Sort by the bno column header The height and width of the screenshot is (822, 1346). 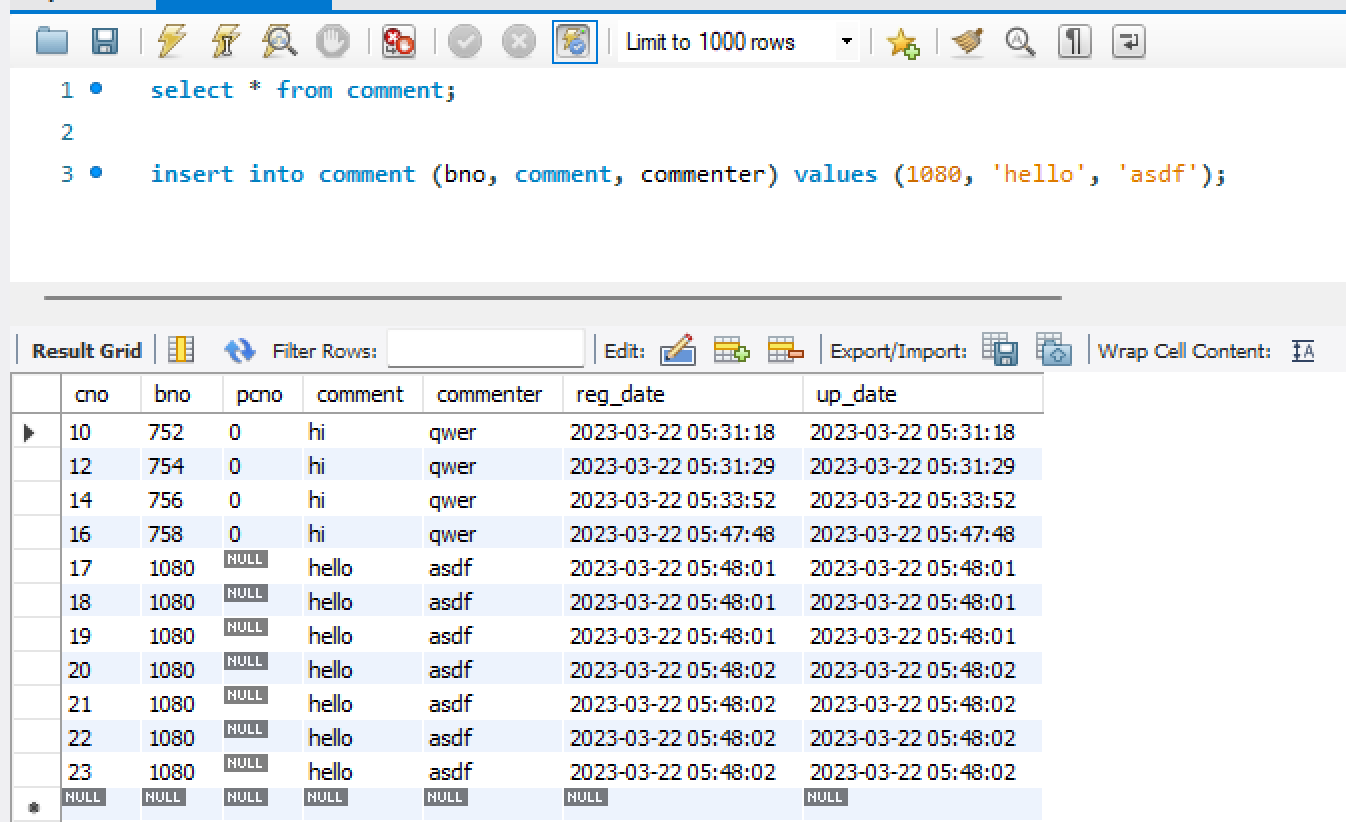181,394
